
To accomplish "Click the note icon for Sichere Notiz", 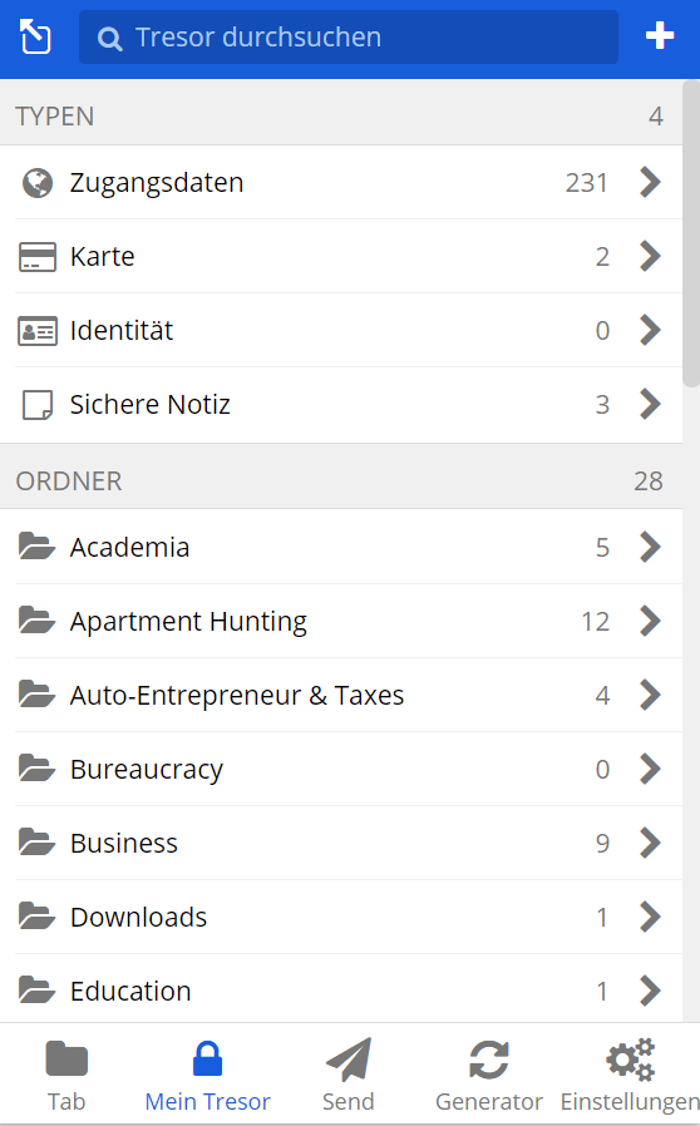I will 37,405.
